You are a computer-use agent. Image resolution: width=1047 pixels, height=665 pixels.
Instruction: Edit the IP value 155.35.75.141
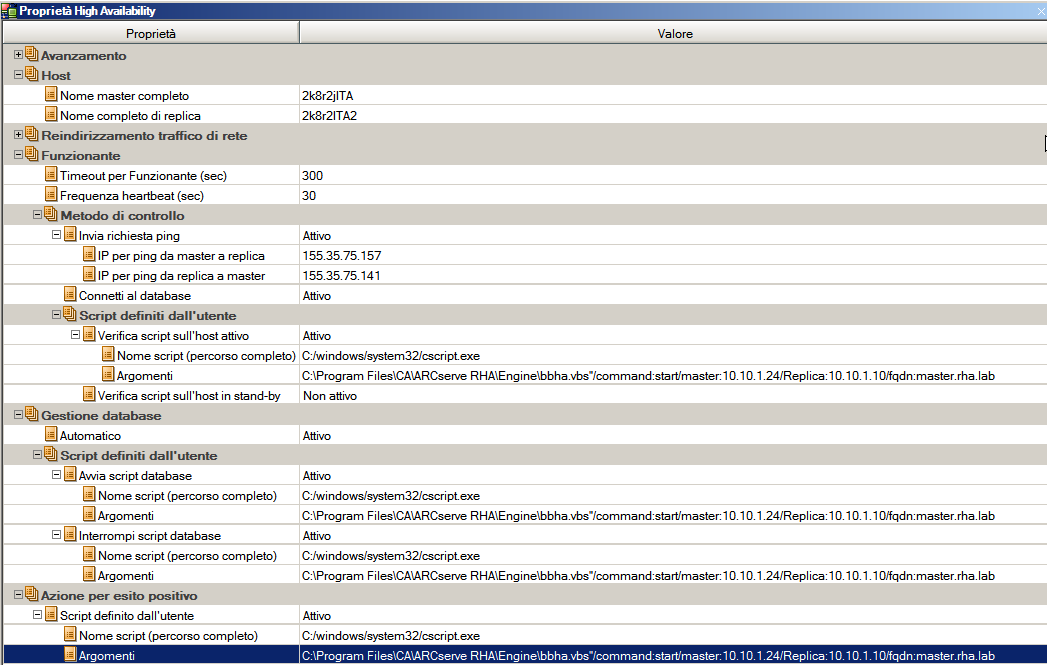[x=341, y=276]
